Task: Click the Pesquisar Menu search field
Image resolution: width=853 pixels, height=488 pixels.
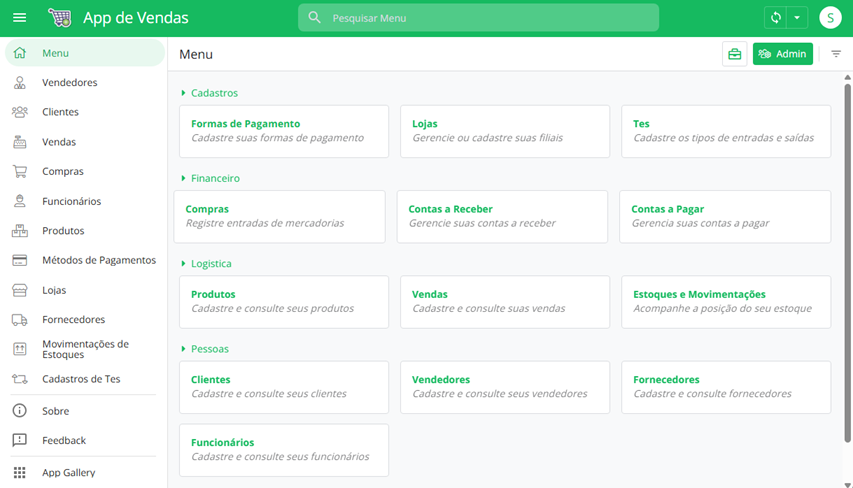Action: [x=478, y=18]
